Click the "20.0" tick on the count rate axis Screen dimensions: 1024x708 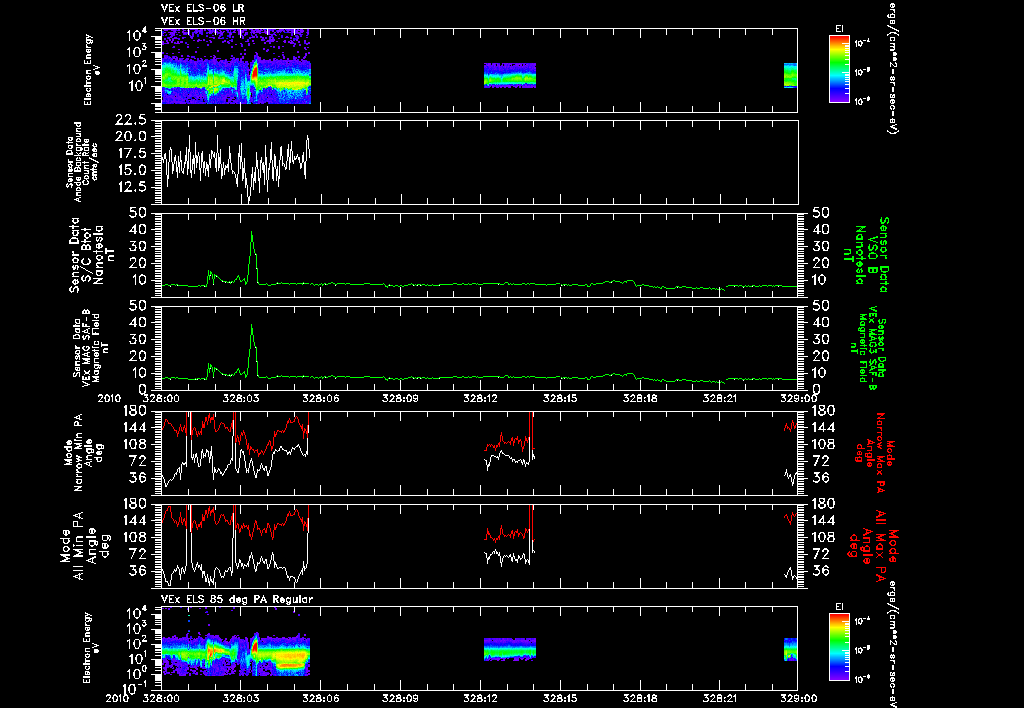tap(129, 137)
